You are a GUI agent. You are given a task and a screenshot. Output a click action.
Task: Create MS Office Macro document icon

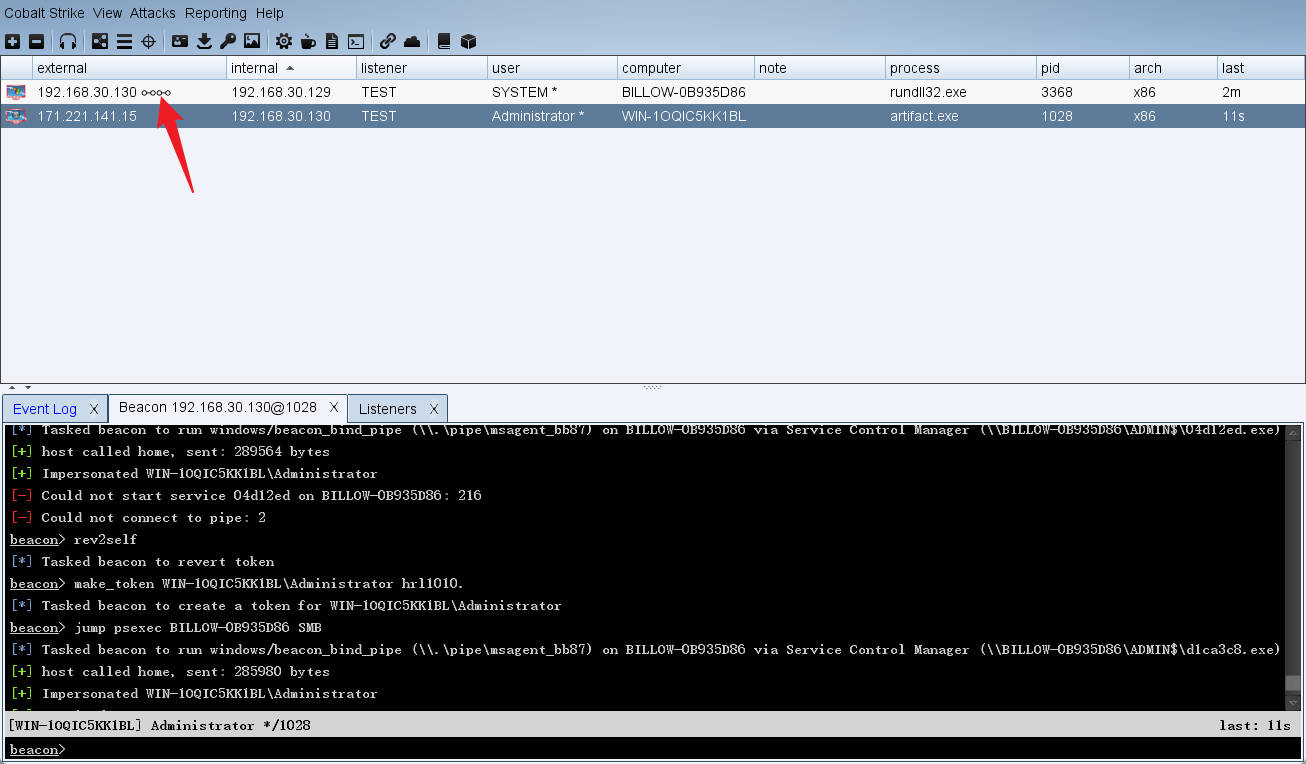332,41
